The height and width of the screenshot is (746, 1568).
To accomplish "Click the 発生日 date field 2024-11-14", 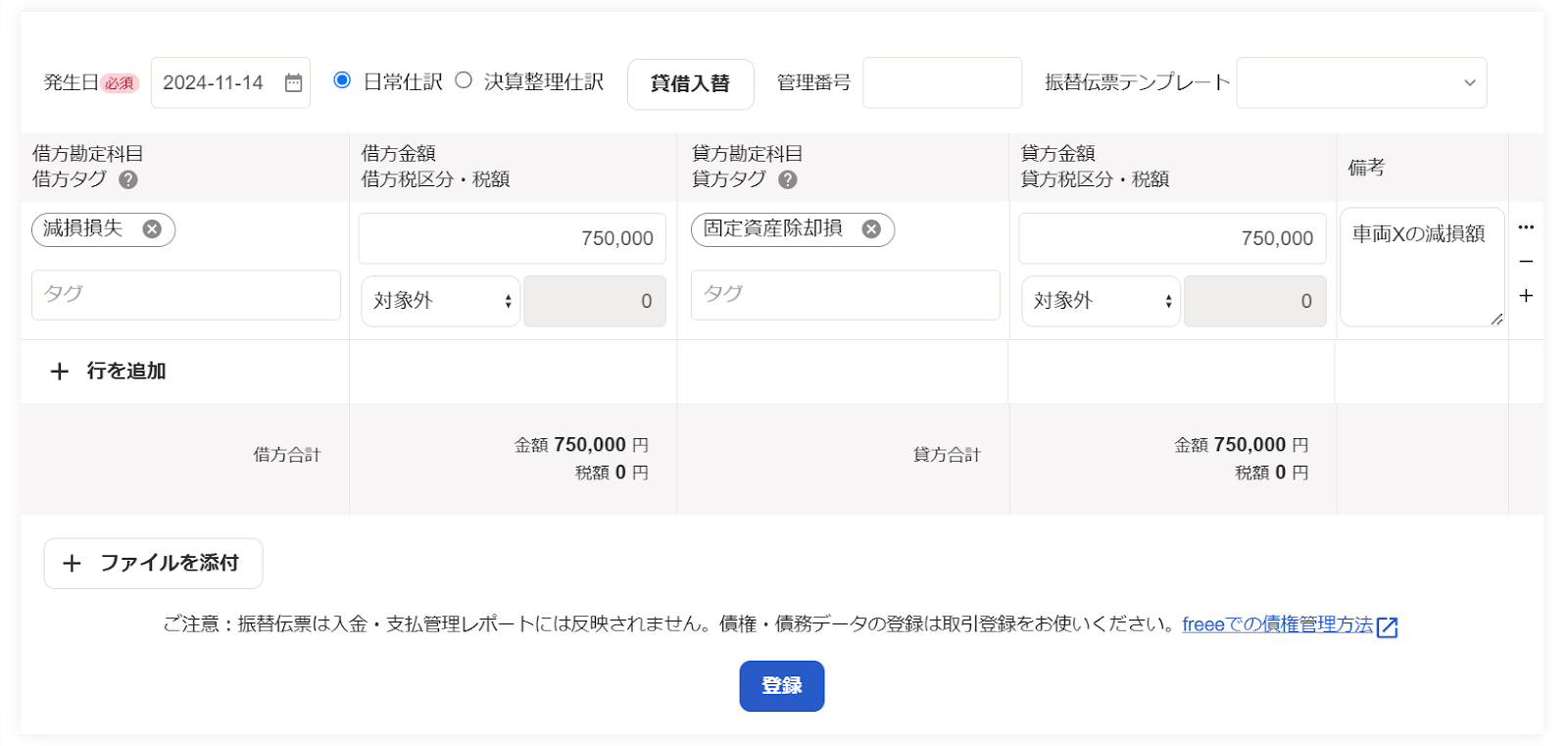I will pos(230,83).
